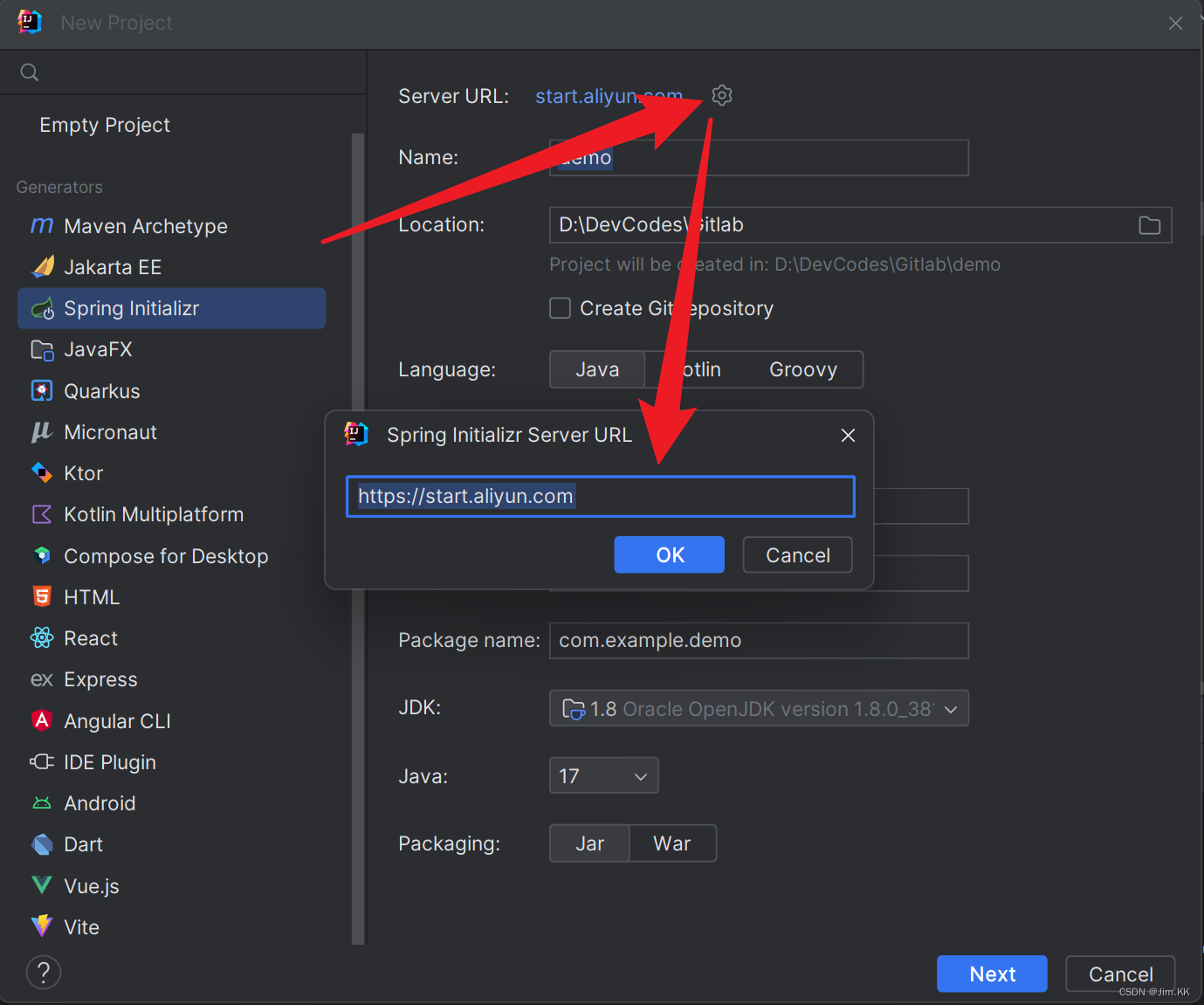Viewport: 1204px width, 1005px height.
Task: Select Java language option
Action: 597,369
